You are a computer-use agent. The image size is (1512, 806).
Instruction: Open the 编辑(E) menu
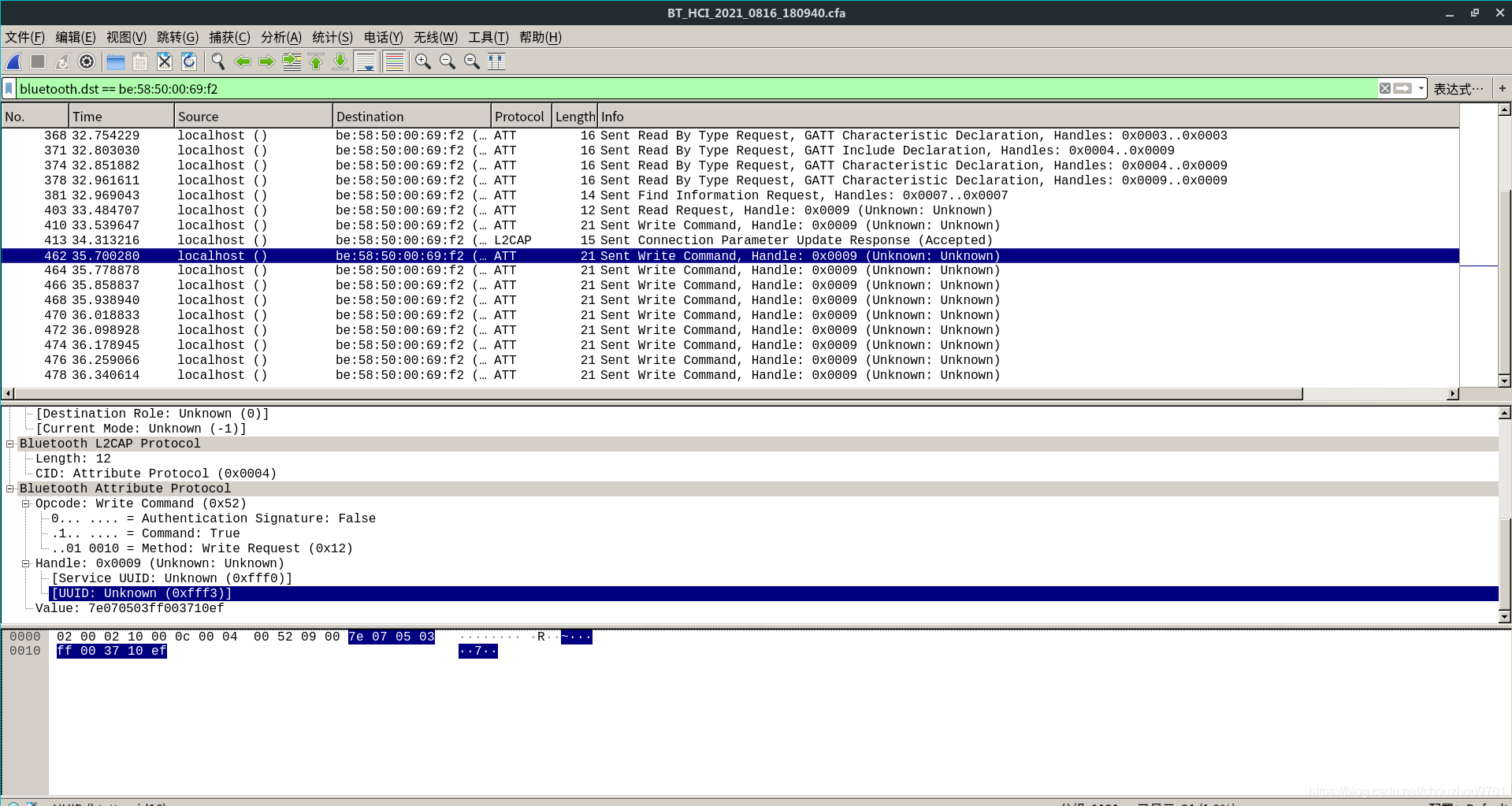(x=76, y=37)
